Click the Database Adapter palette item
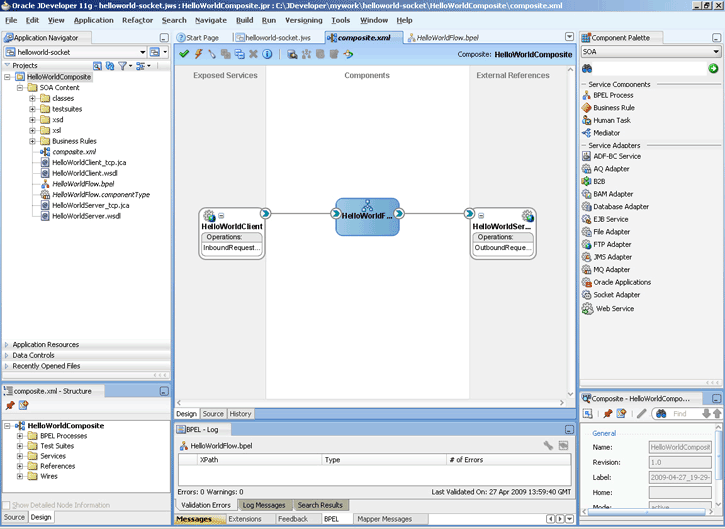The image size is (725, 529). [x=620, y=207]
